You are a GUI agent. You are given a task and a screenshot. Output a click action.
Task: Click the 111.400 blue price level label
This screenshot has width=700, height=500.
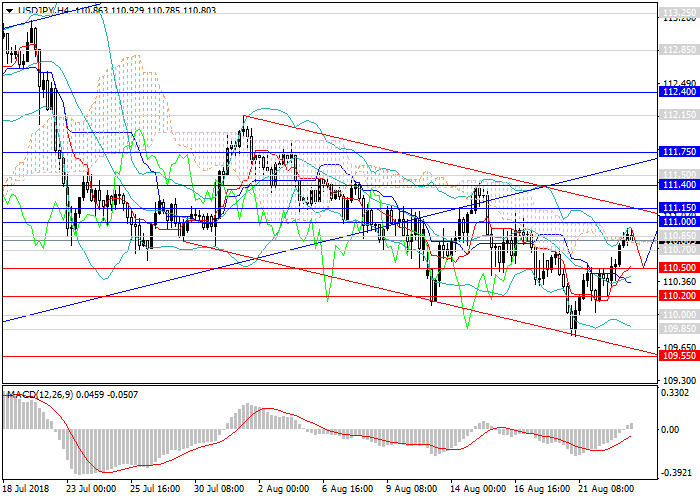[678, 185]
